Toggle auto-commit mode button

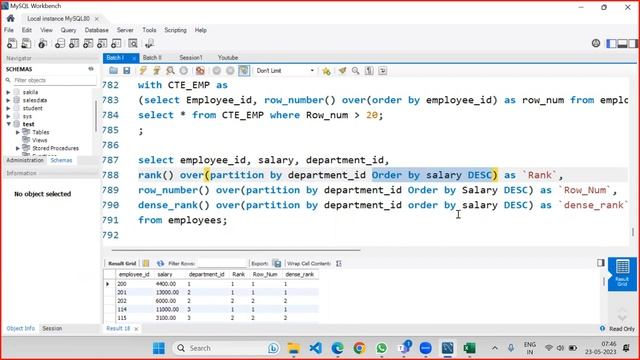point(244,71)
